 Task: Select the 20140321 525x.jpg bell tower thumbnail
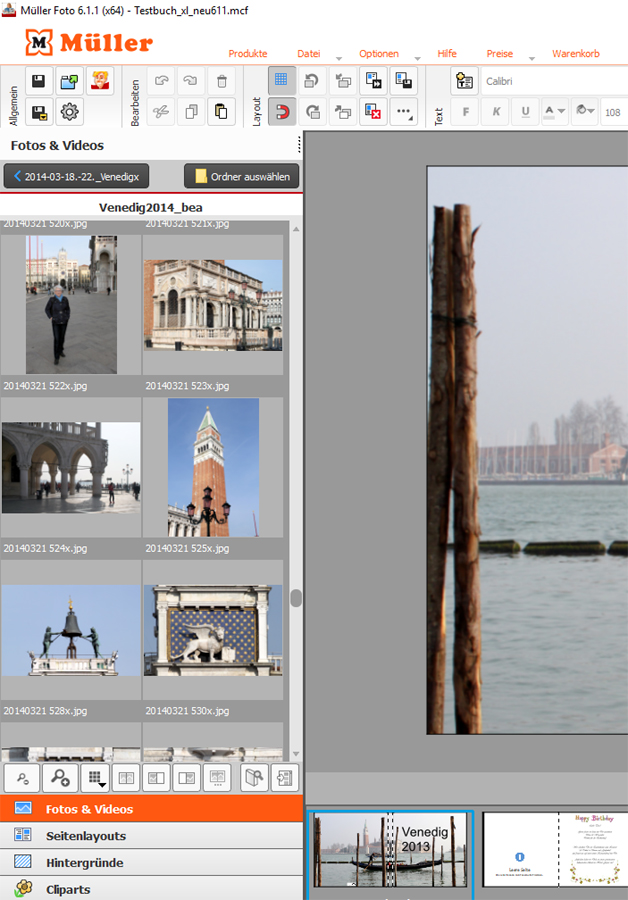pos(213,467)
